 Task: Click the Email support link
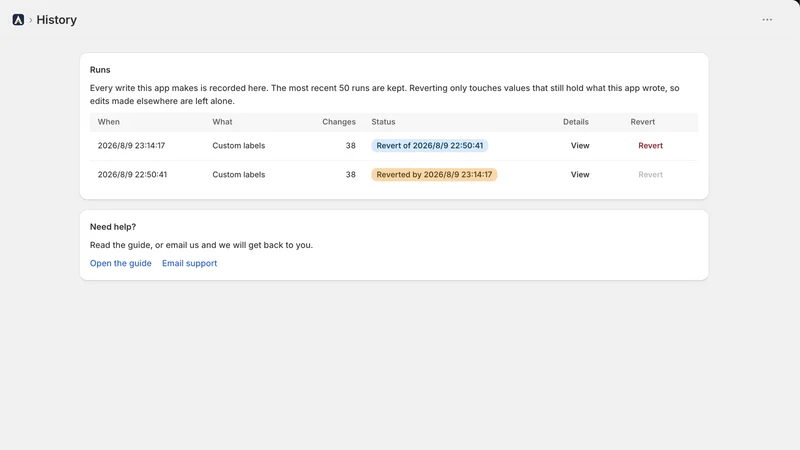[x=189, y=263]
